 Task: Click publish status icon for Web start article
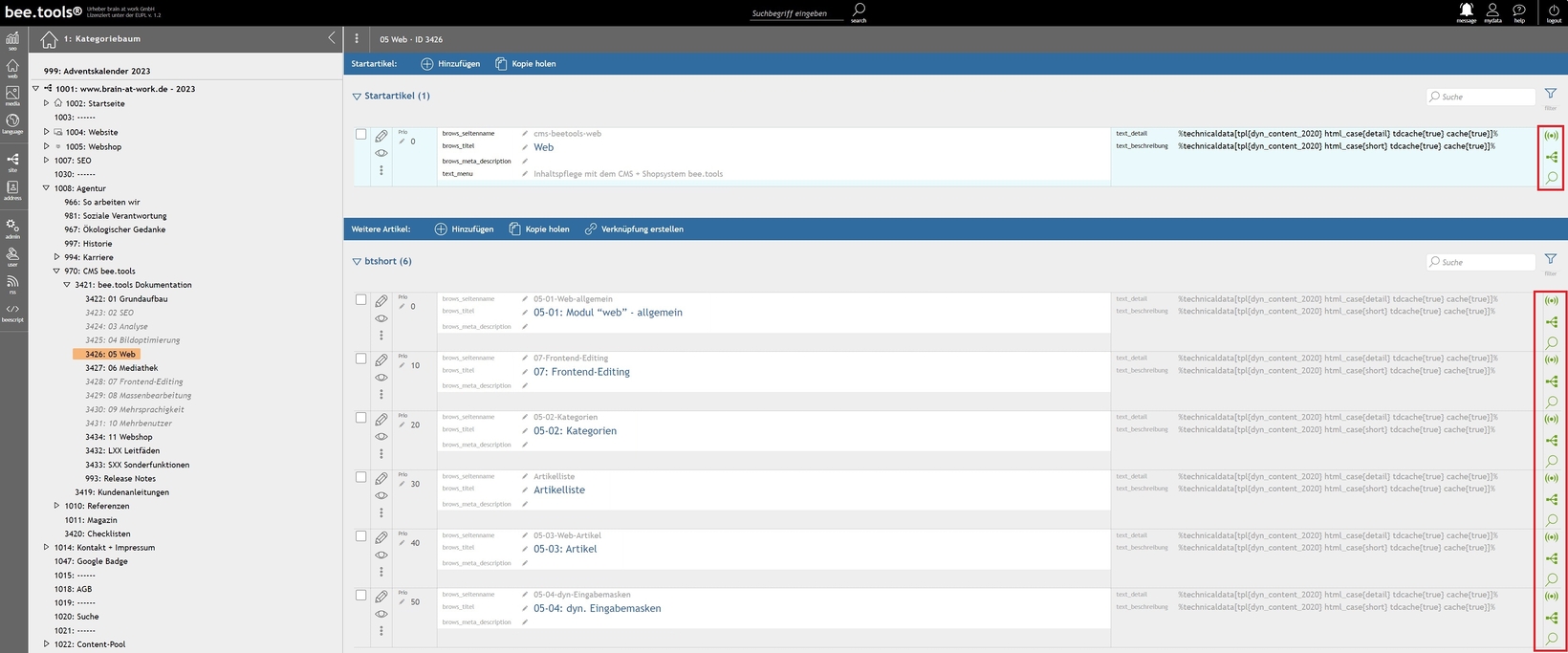1552,136
